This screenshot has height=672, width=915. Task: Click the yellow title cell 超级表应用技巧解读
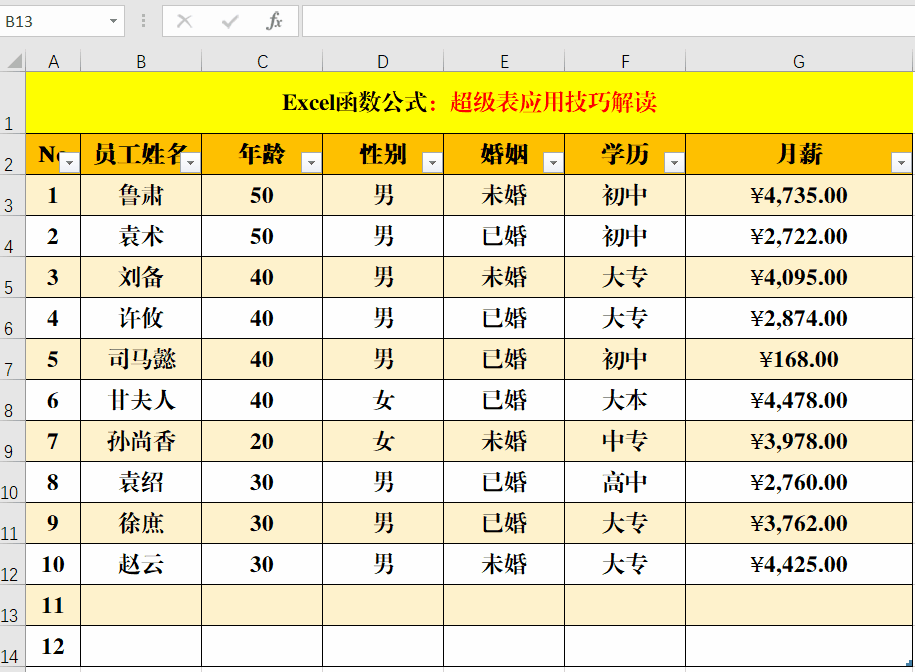click(469, 103)
